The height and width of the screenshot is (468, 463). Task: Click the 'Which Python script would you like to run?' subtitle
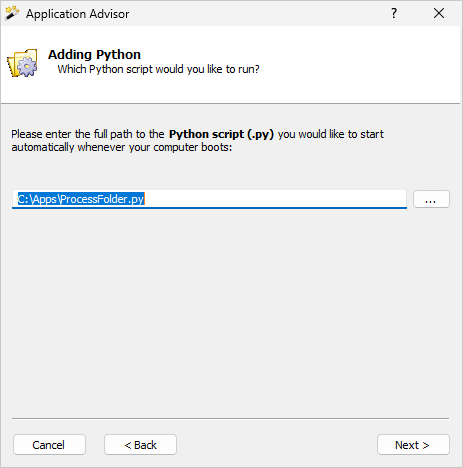click(x=158, y=69)
